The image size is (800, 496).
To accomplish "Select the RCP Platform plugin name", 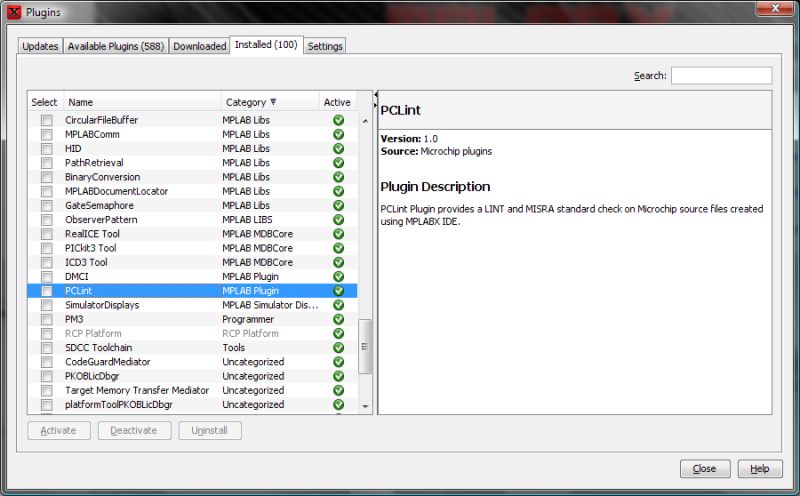I will [x=93, y=333].
